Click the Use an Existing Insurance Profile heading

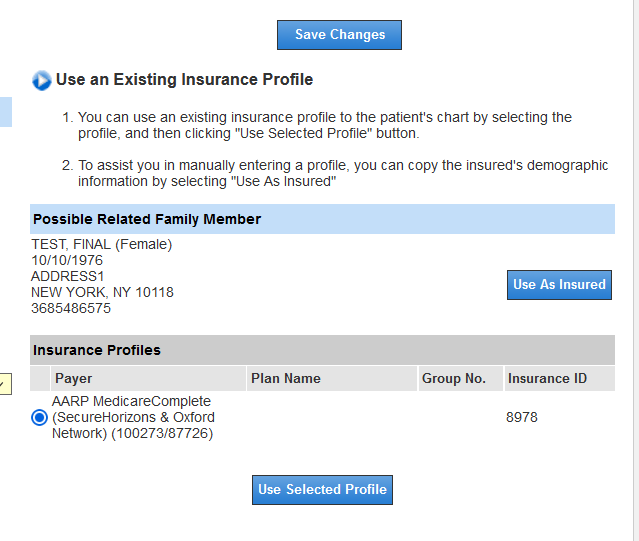184,80
